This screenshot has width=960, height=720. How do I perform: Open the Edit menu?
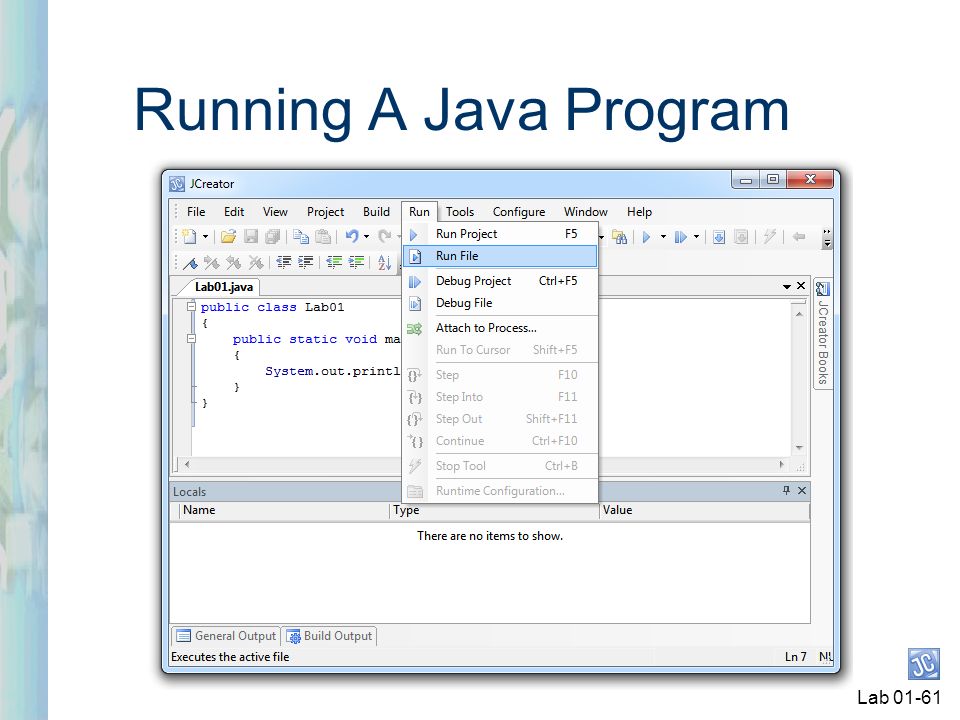[x=234, y=212]
